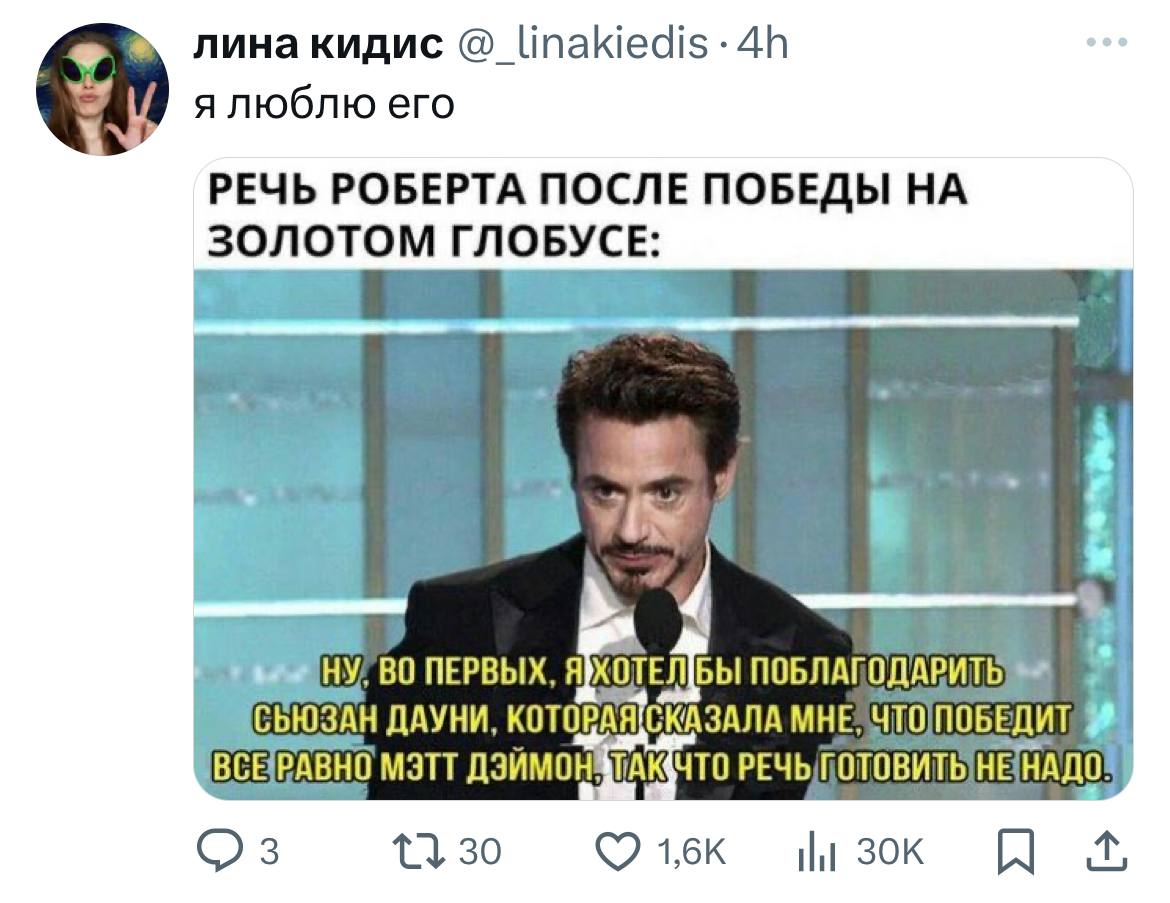Click the like count 1,6K

[x=692, y=852]
